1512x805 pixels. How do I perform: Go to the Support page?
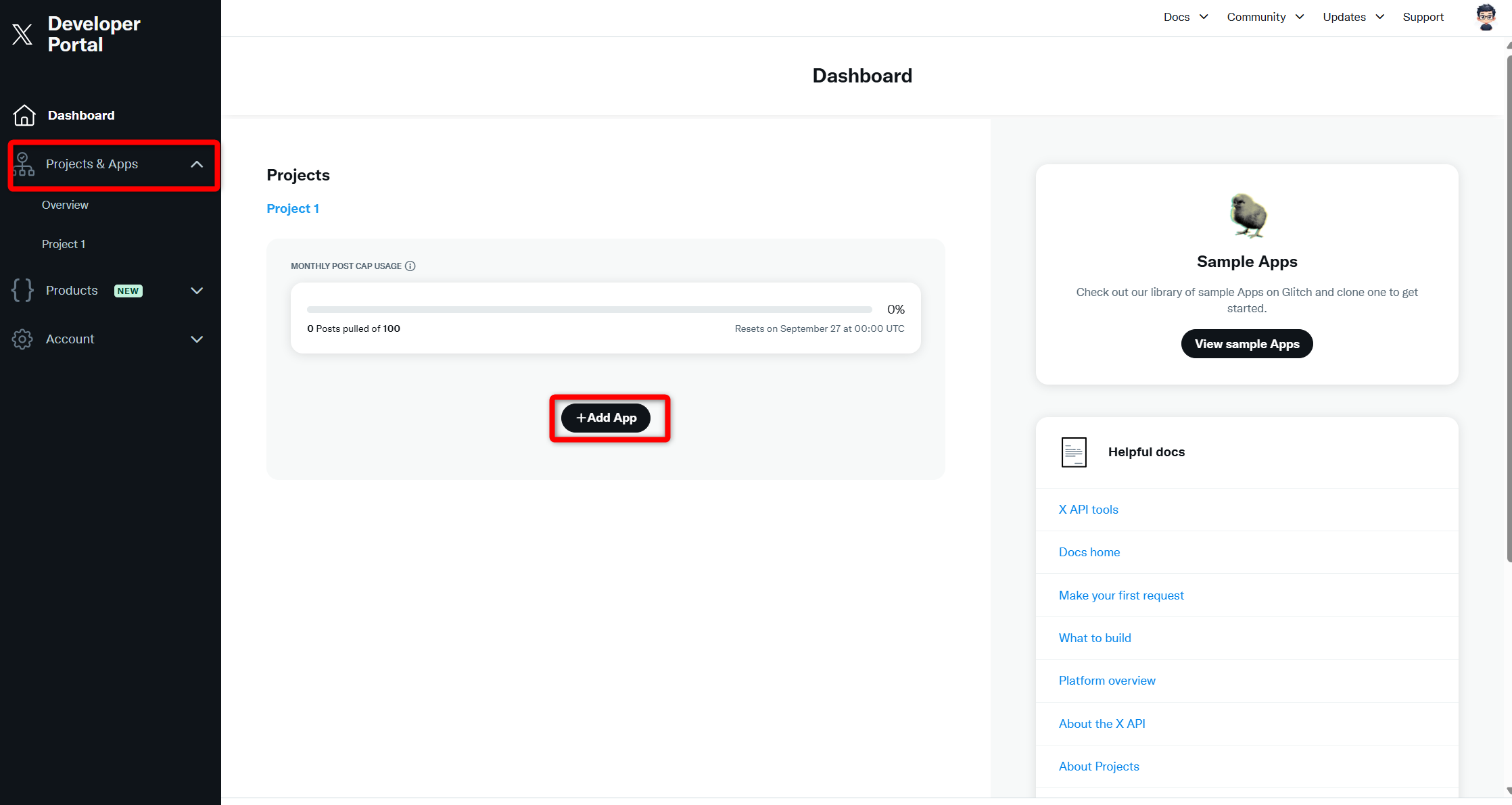click(x=1423, y=17)
